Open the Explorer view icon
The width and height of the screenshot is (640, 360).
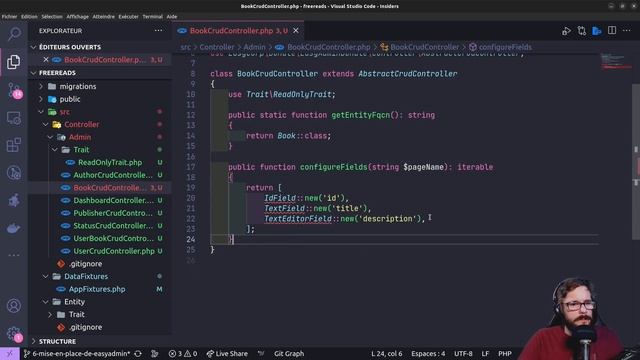coord(14,62)
